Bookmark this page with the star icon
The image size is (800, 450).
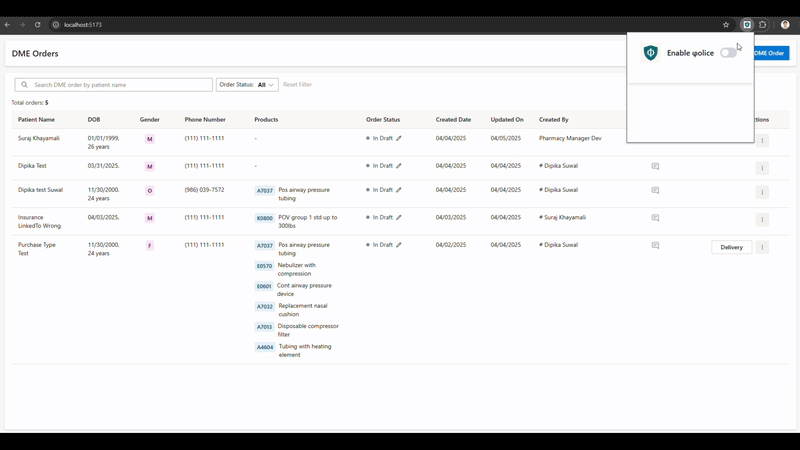pyautogui.click(x=726, y=24)
